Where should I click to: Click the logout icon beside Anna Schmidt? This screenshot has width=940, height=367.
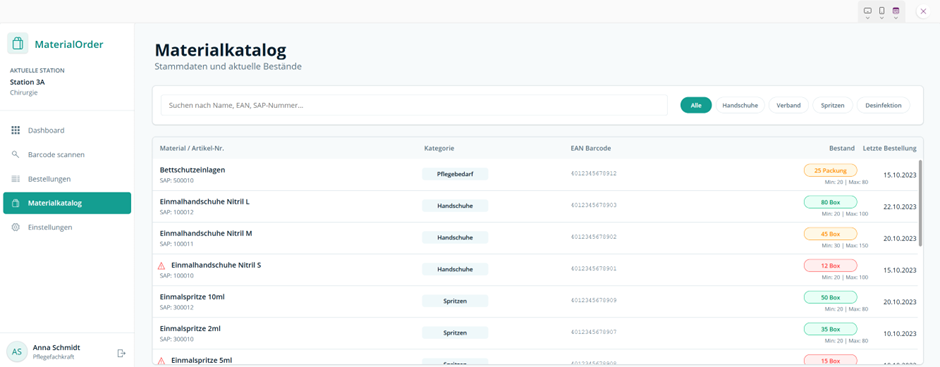(x=121, y=353)
